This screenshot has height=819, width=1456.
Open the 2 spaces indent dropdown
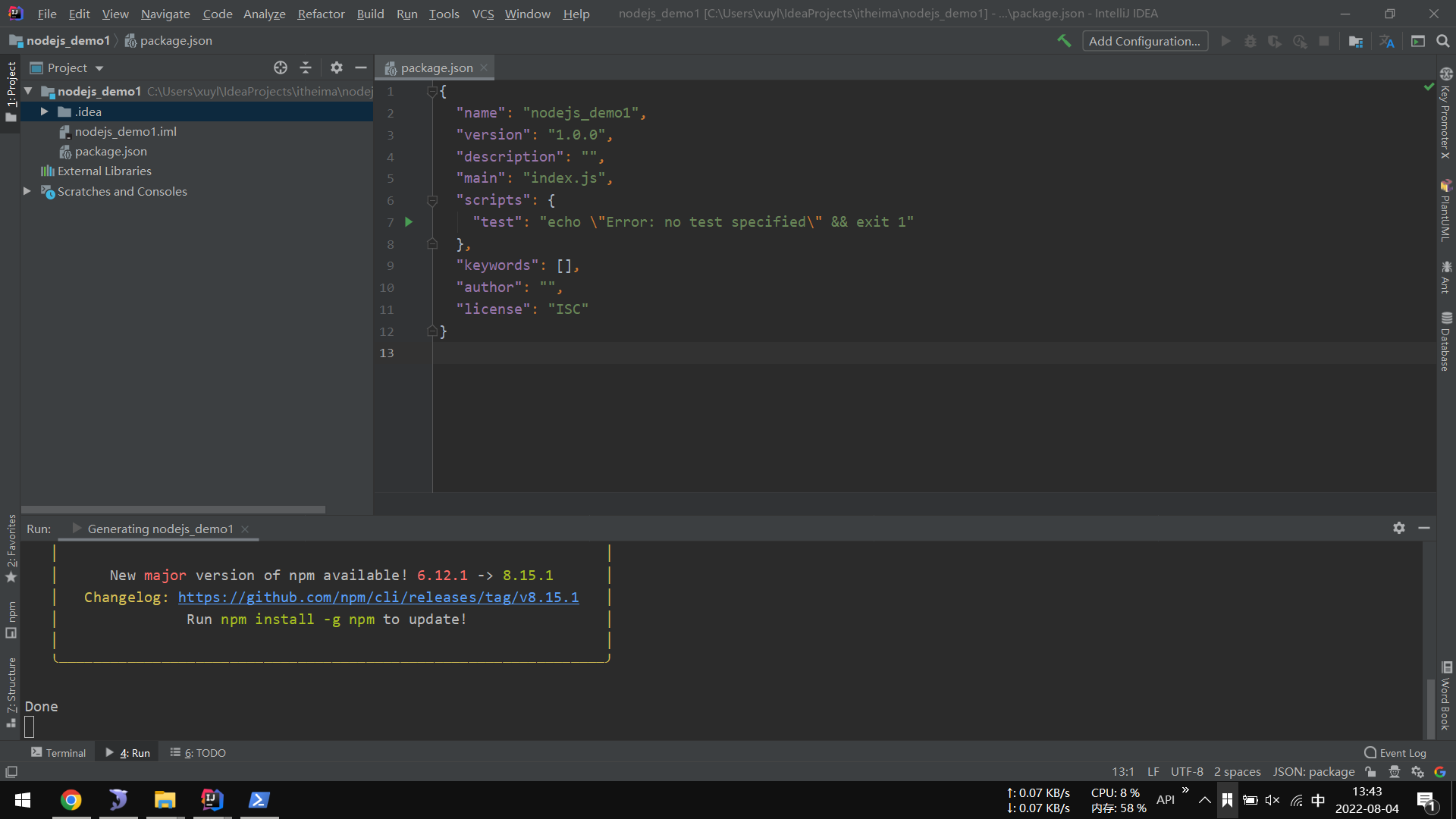[1238, 772]
